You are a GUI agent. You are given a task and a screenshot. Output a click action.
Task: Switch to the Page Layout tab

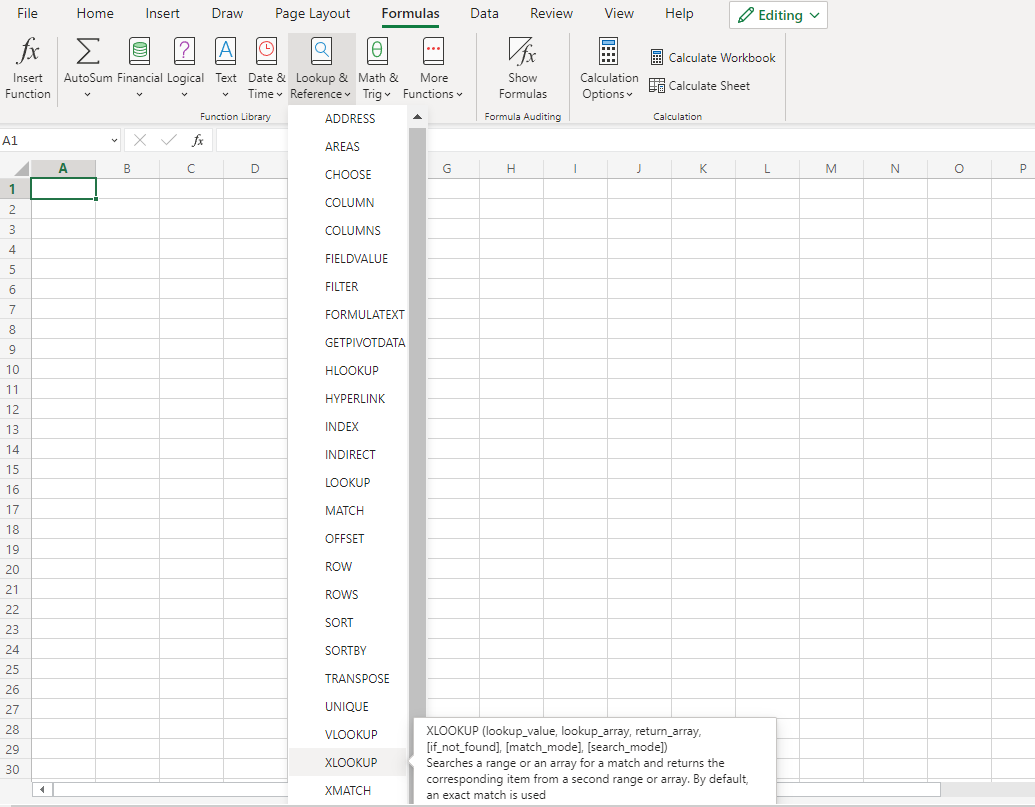click(312, 14)
